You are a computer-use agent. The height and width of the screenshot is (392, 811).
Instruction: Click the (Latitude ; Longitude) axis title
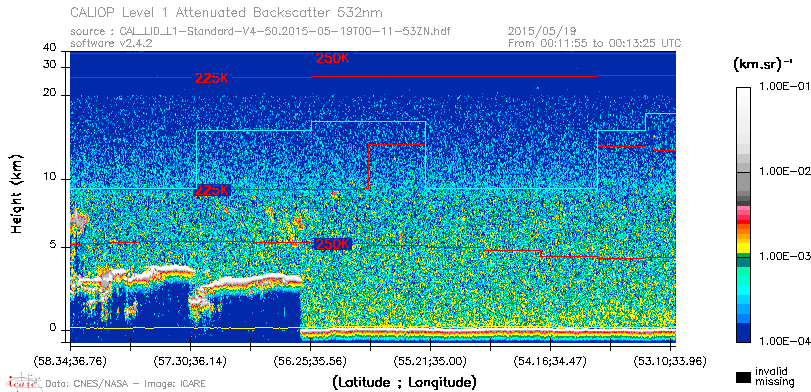coord(404,383)
